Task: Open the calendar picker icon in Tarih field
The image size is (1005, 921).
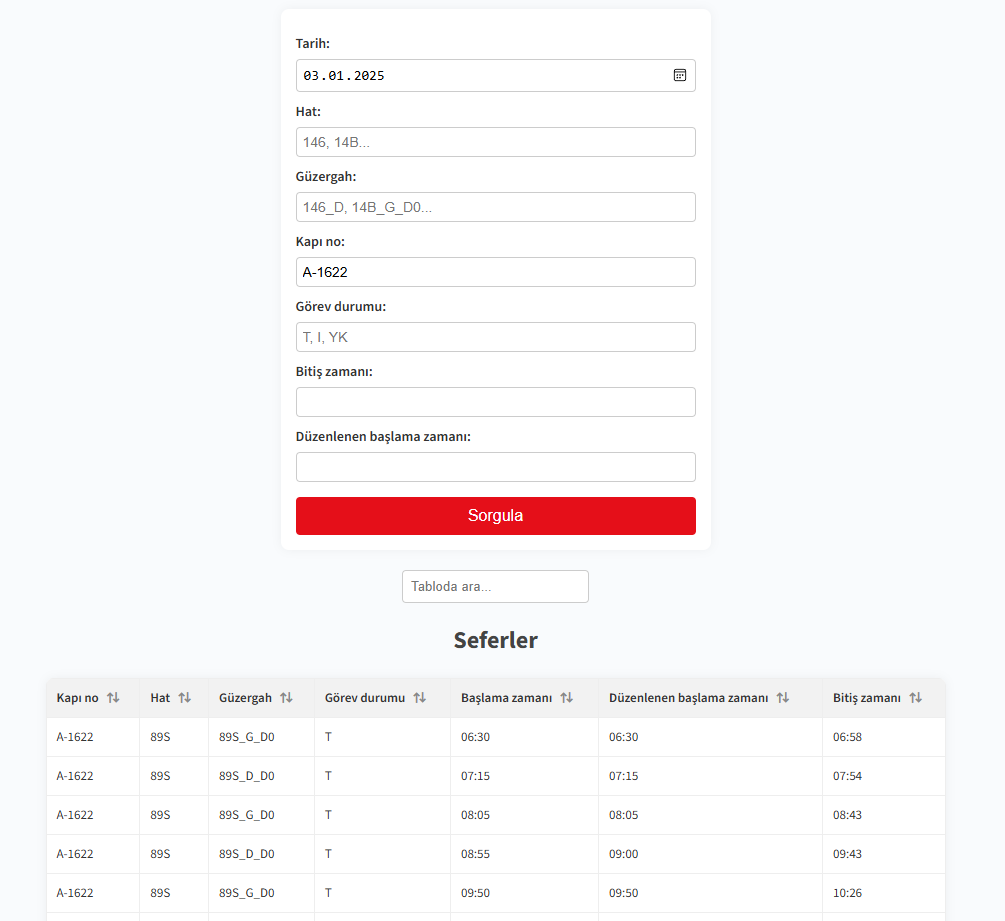Action: (x=679, y=75)
